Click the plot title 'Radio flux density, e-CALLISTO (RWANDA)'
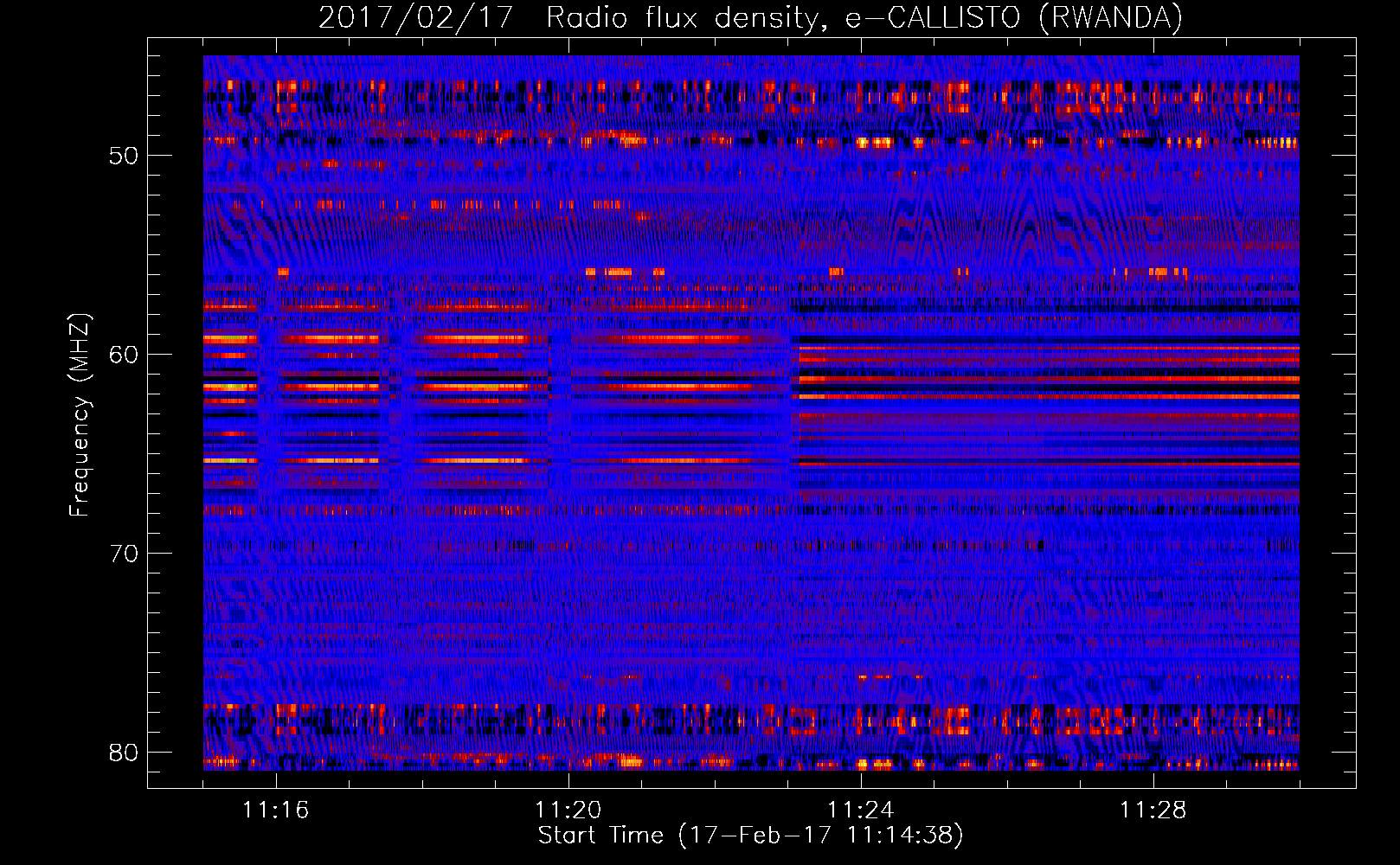 [864, 17]
